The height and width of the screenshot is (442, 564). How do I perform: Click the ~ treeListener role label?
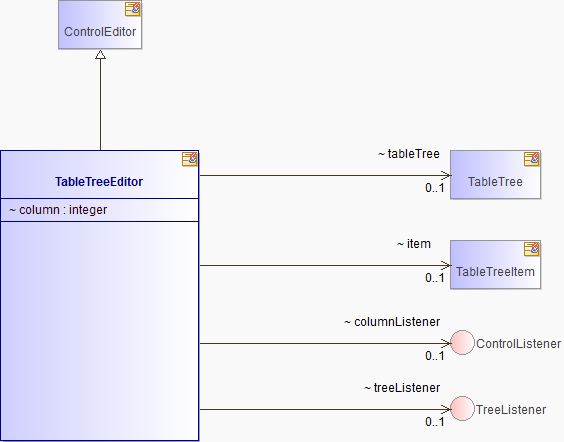(402, 388)
